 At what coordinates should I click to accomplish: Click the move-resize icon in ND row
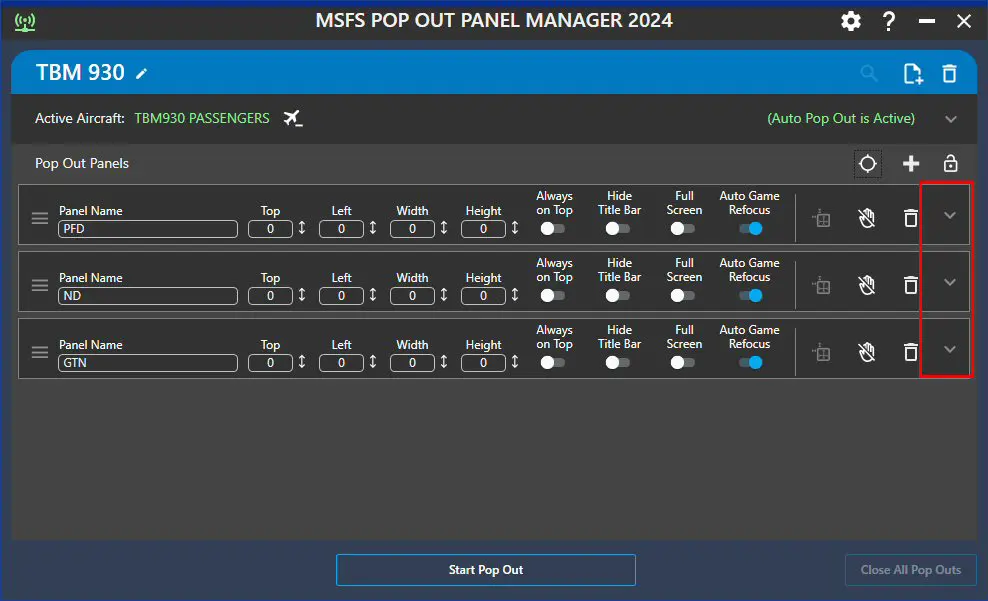tap(821, 285)
